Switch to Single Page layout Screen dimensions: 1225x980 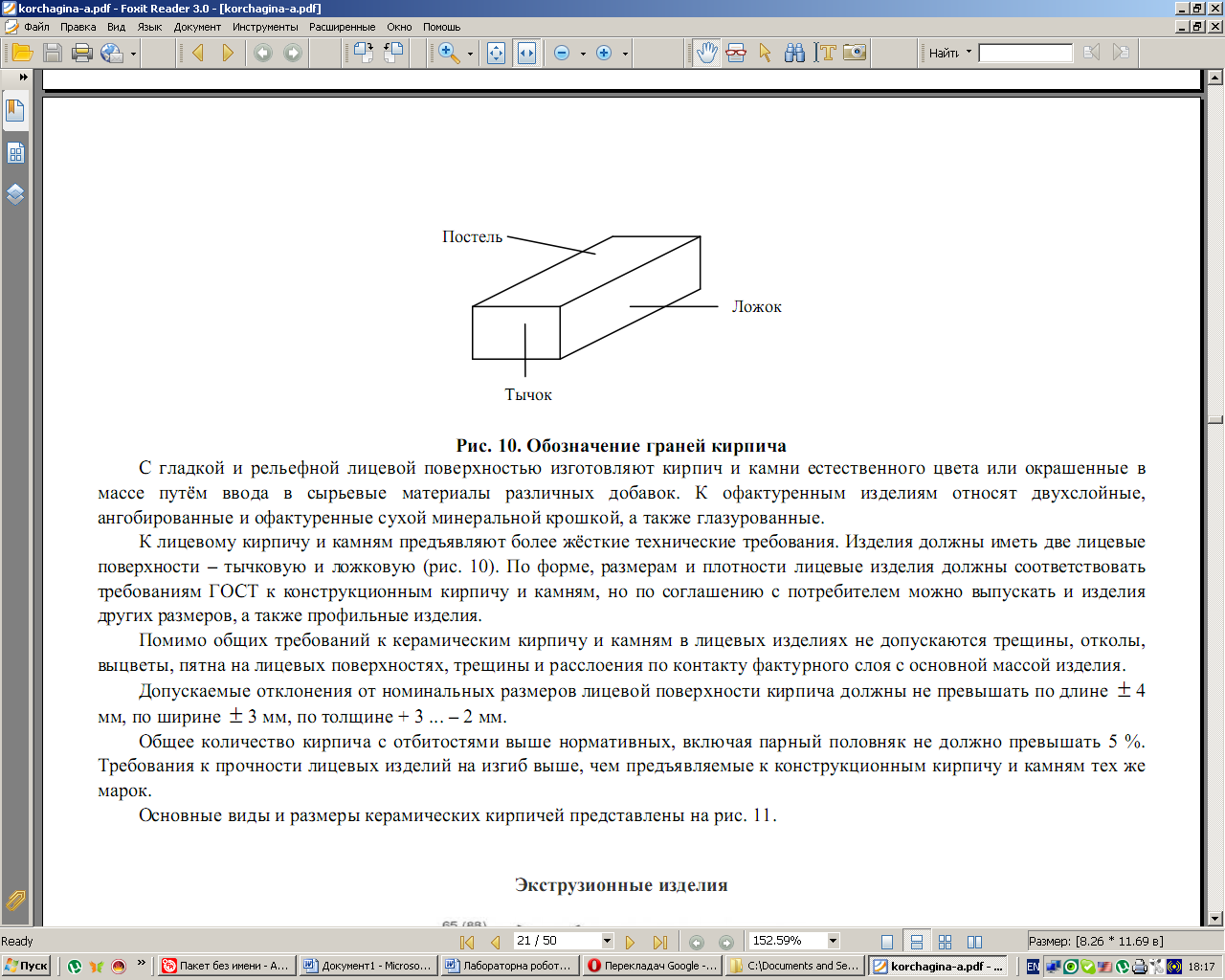click(x=887, y=942)
